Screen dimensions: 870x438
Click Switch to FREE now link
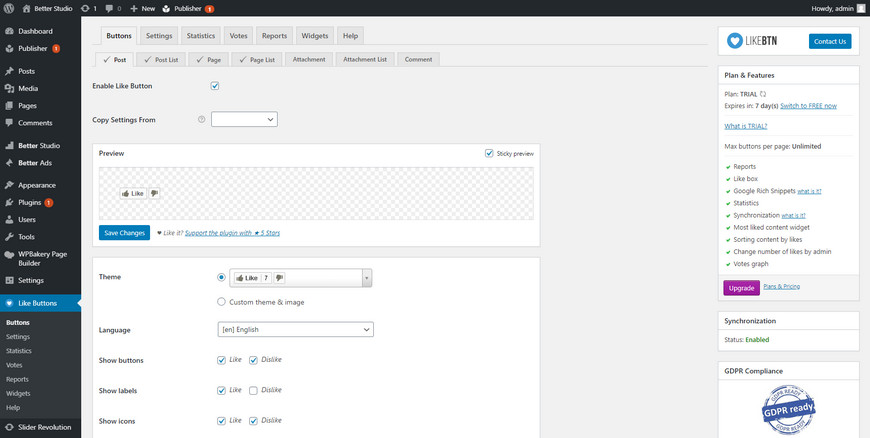(x=808, y=105)
